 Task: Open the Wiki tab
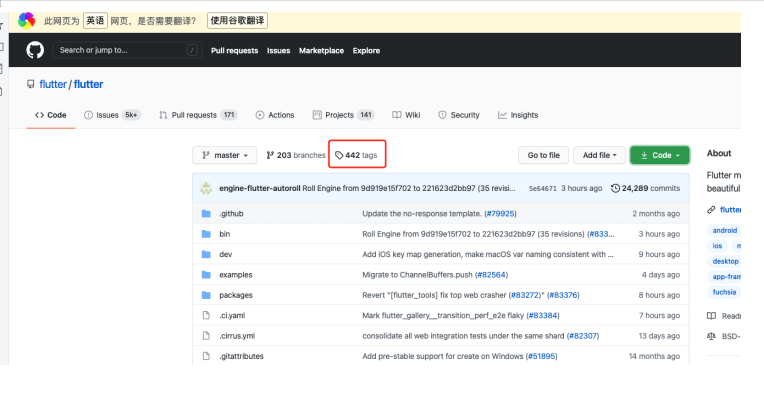click(406, 115)
